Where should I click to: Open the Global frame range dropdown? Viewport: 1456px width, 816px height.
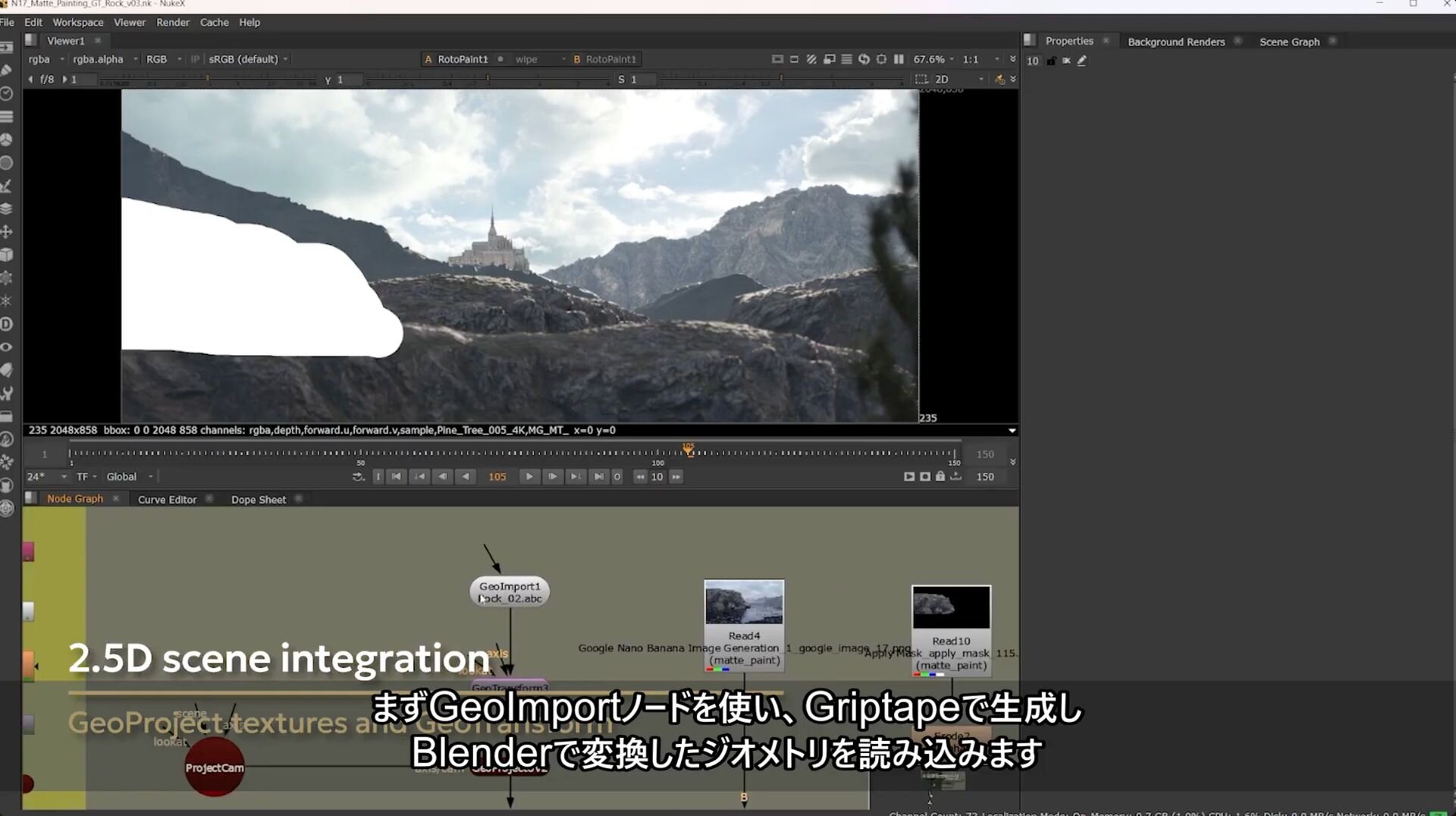(x=130, y=477)
